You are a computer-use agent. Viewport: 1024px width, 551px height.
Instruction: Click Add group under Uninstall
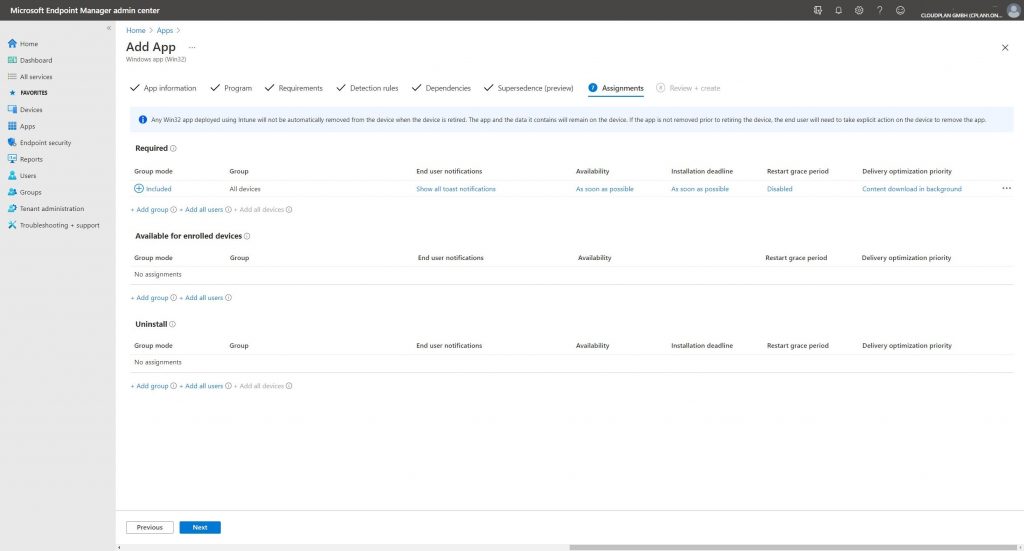click(150, 386)
